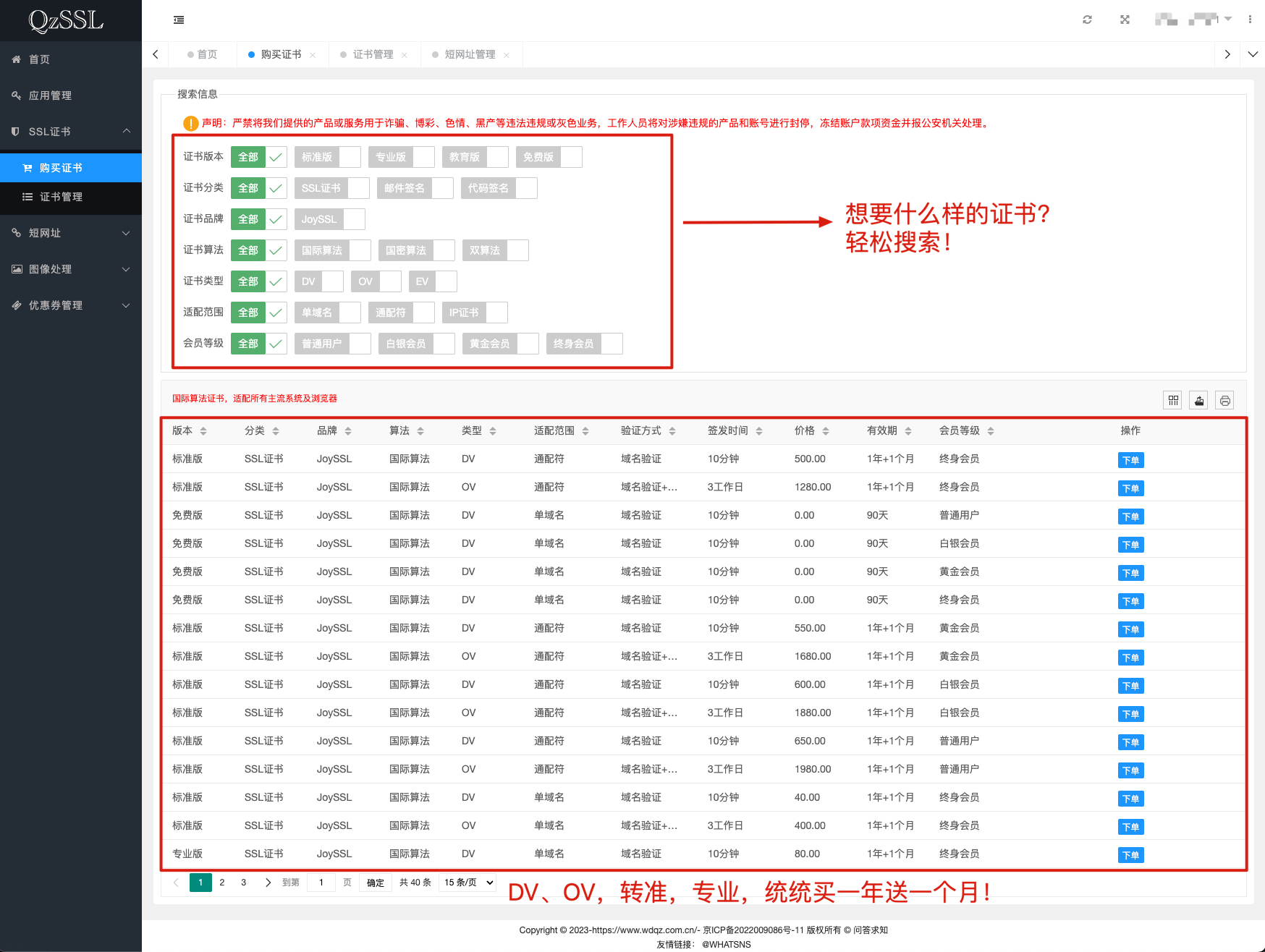Open 证书管理 in the sidebar
Screen dimensions: 1265x952
coord(61,197)
